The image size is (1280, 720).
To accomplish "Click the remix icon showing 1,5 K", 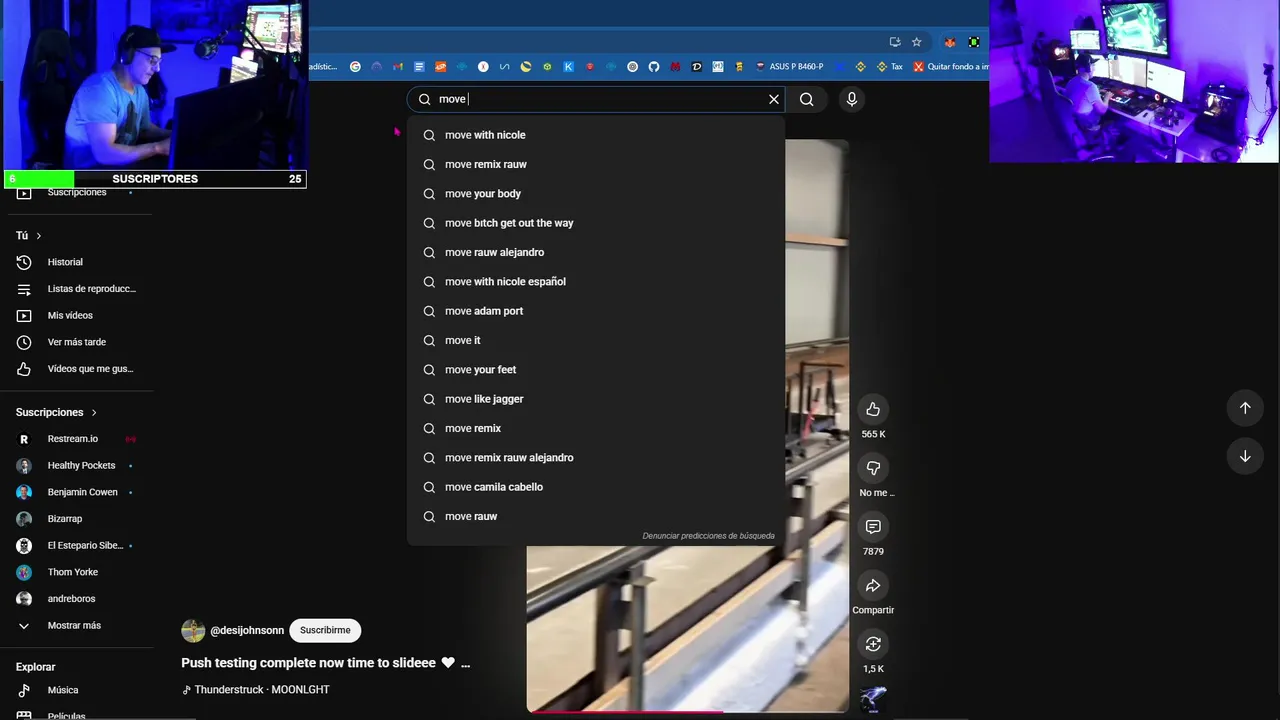I will point(873,644).
